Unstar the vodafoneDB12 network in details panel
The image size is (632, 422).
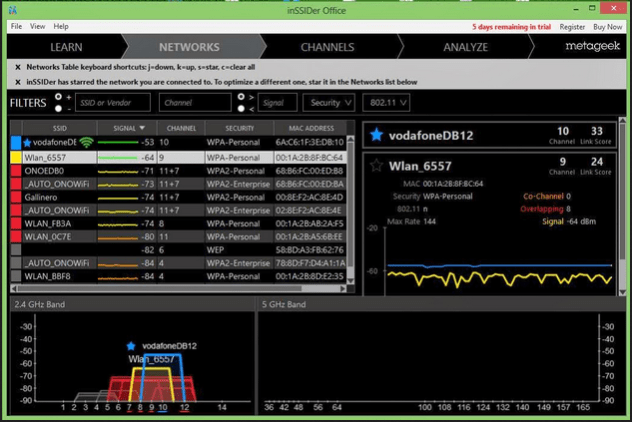click(376, 135)
